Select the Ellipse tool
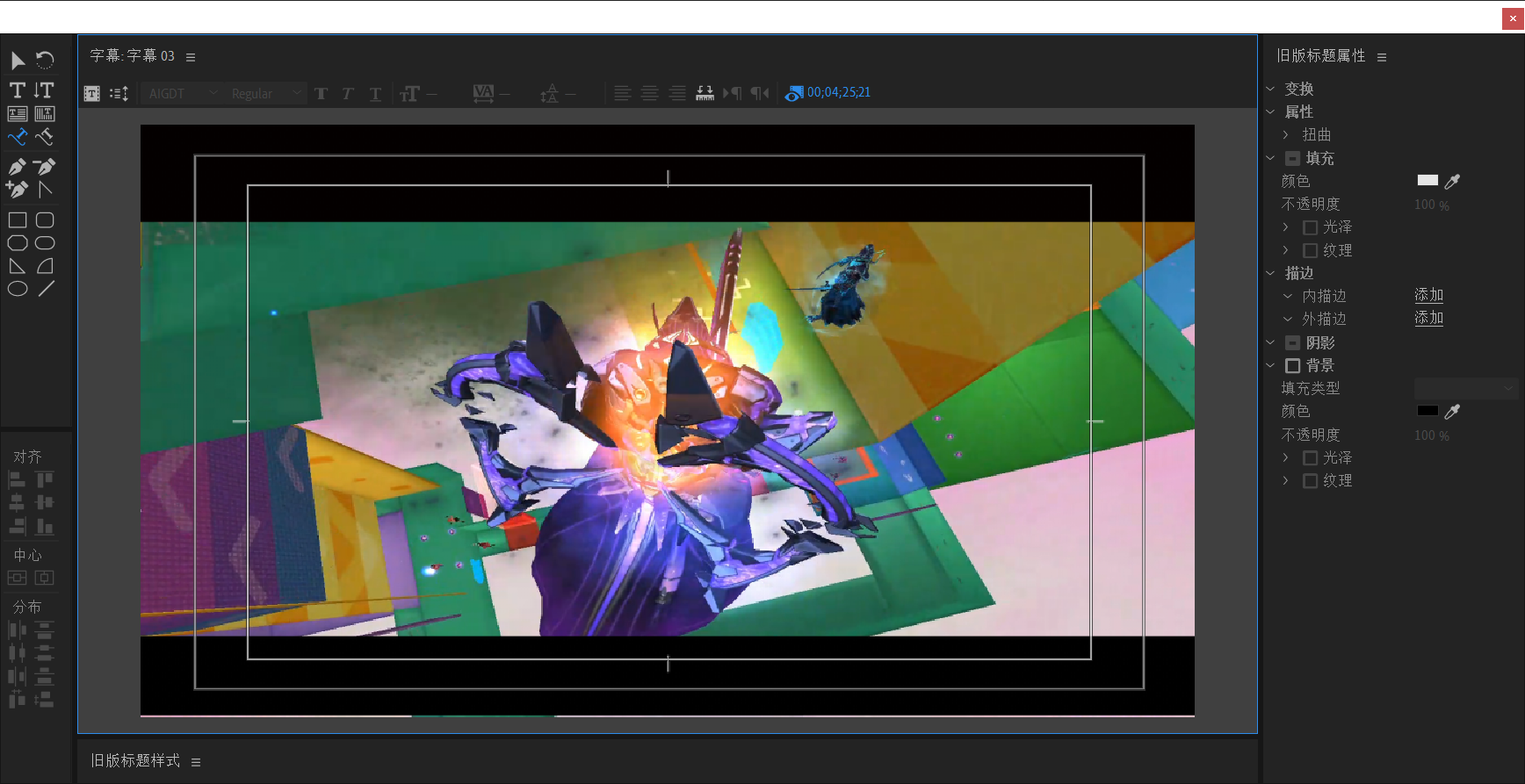 [x=18, y=289]
